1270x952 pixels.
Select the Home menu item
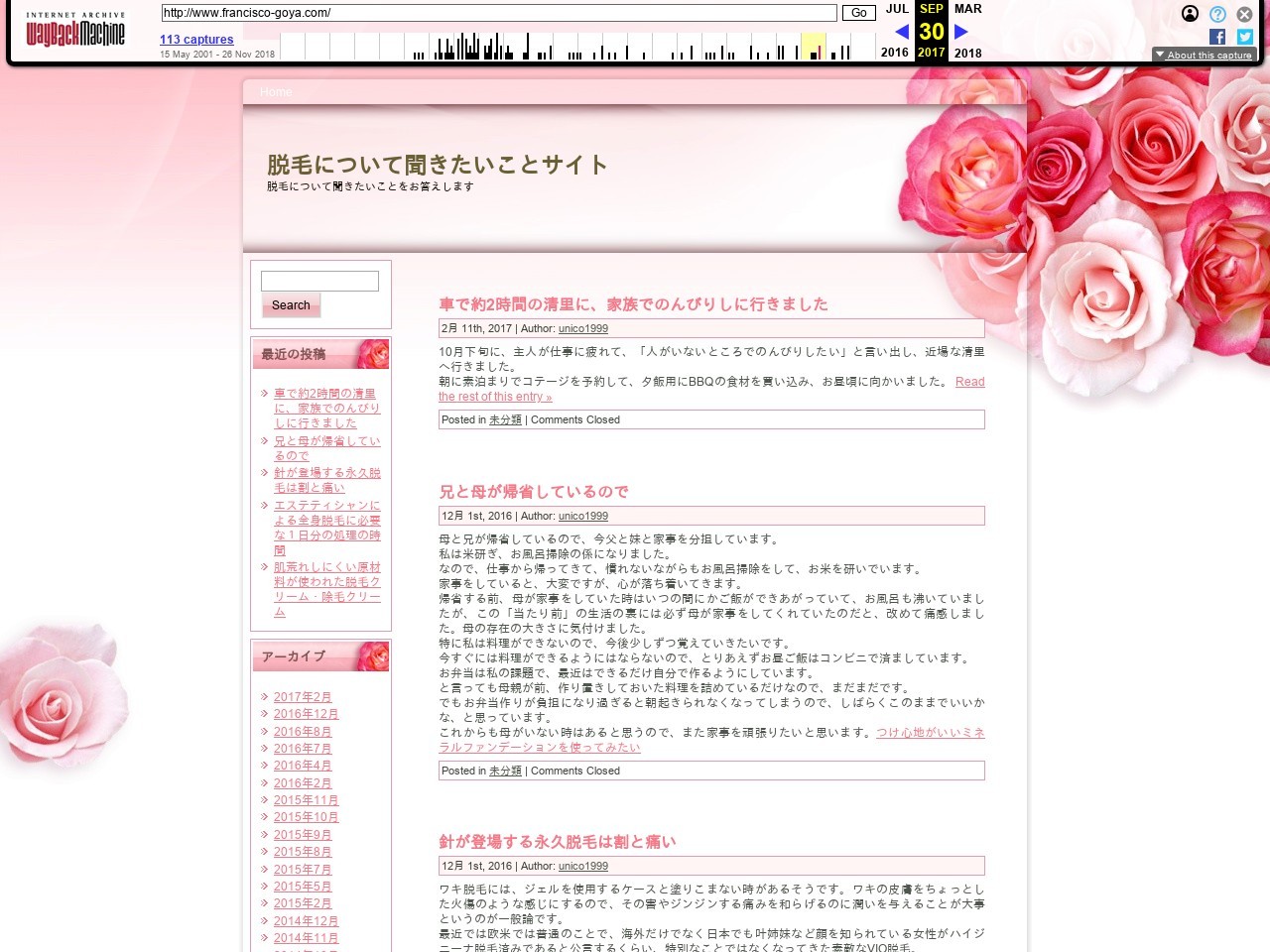click(x=276, y=92)
